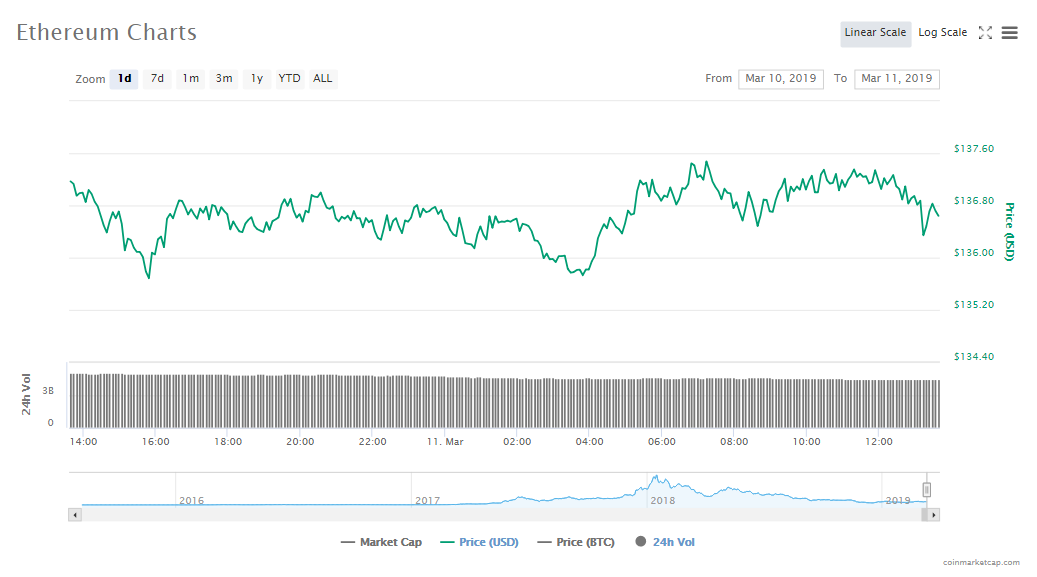Enable Linear Scale view

tap(875, 33)
